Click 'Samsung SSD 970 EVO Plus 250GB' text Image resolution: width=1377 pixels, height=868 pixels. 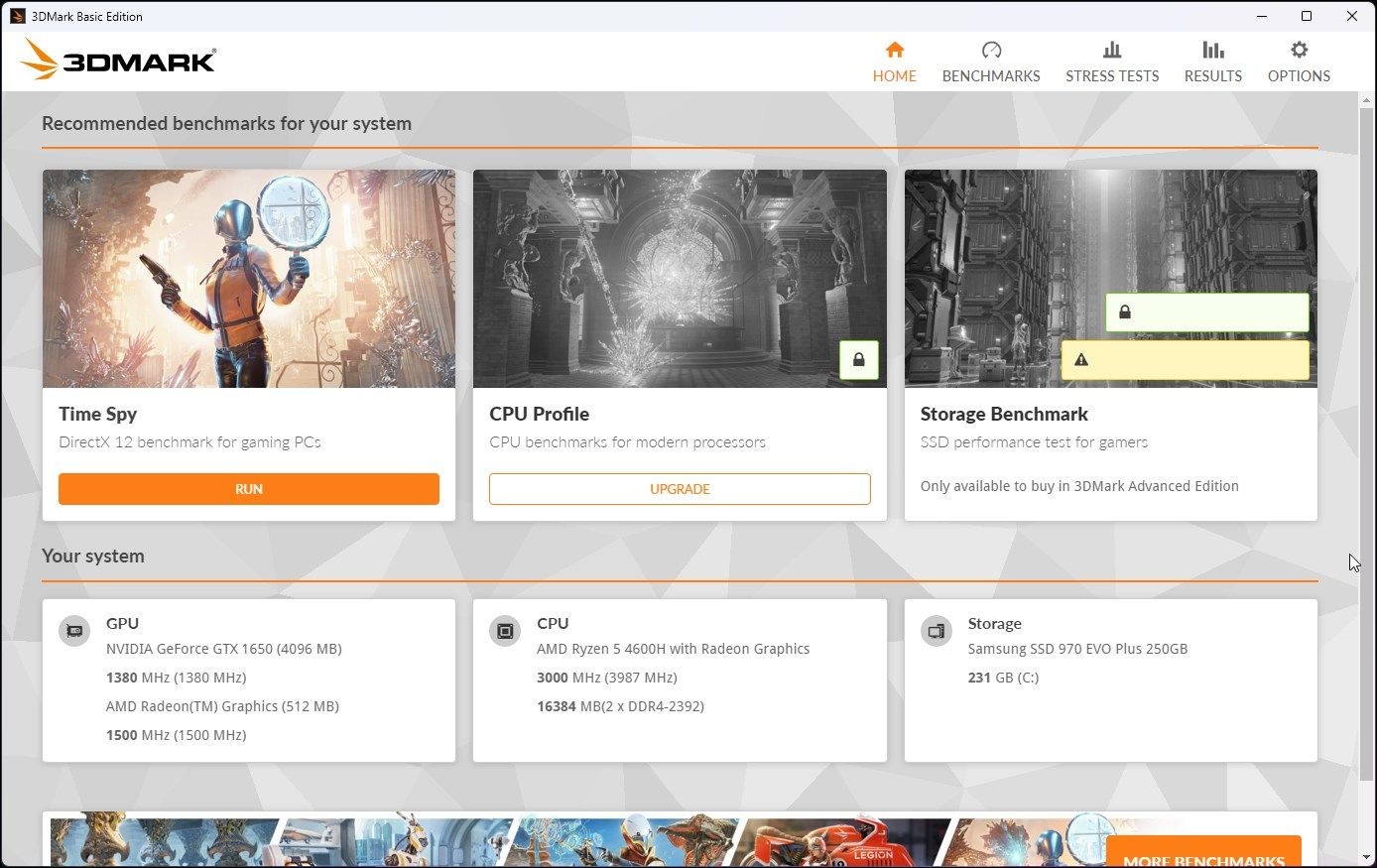tap(1077, 649)
